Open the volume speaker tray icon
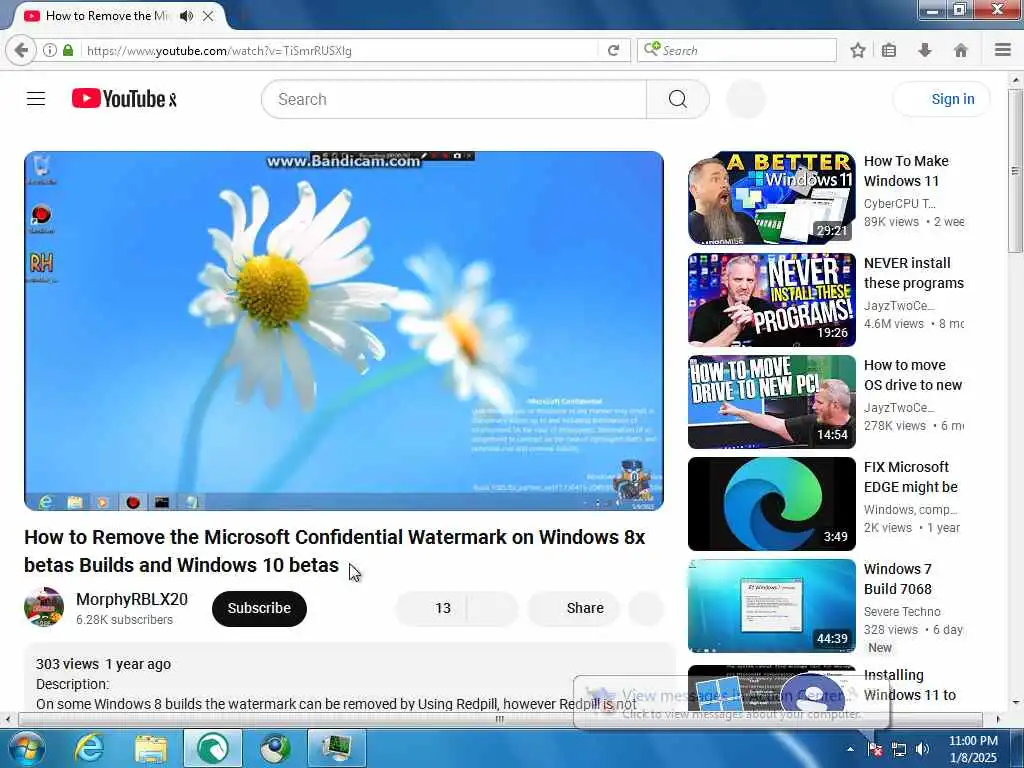 click(x=922, y=750)
